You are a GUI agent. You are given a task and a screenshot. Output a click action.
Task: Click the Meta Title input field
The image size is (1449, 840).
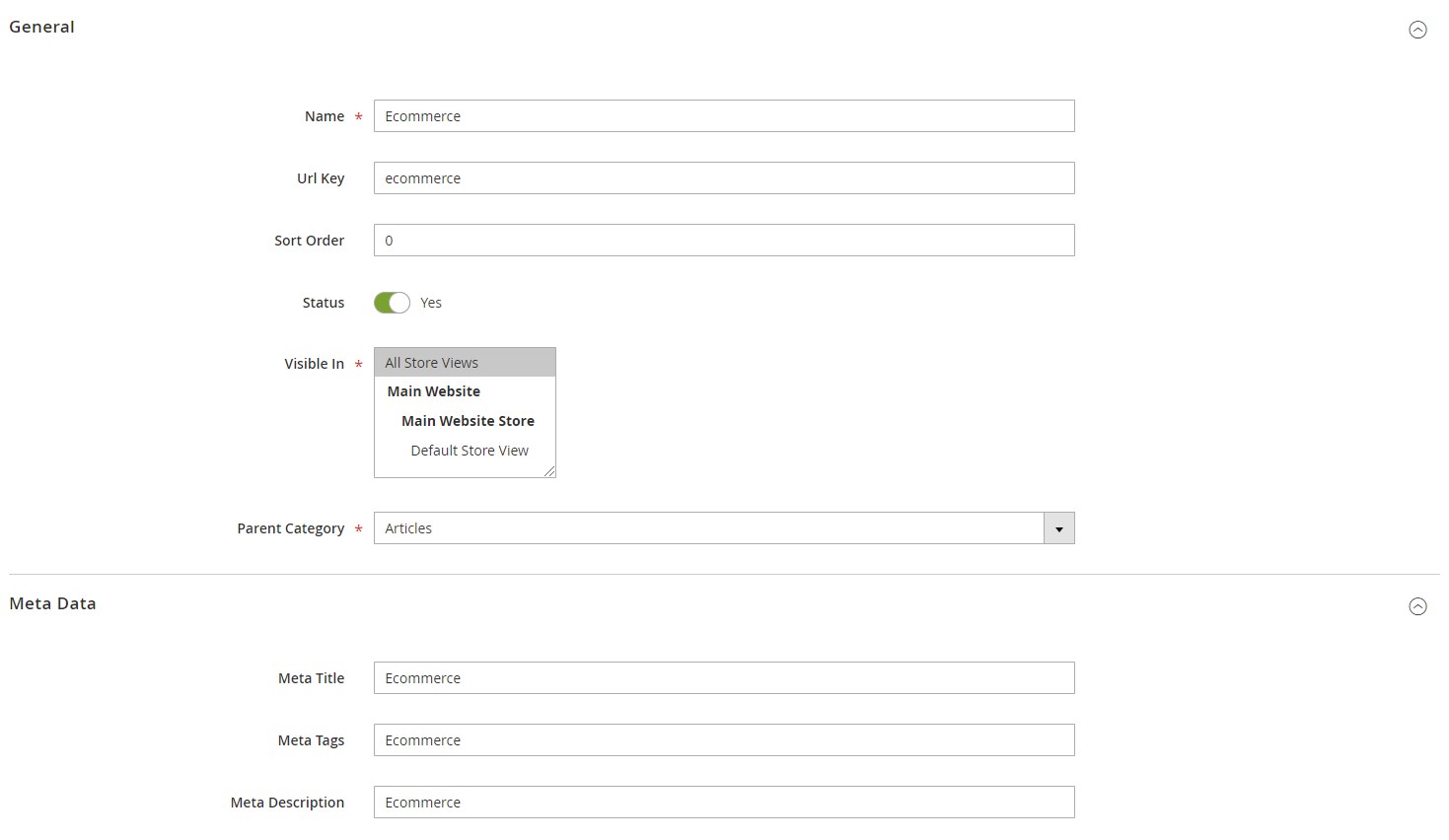coord(724,678)
